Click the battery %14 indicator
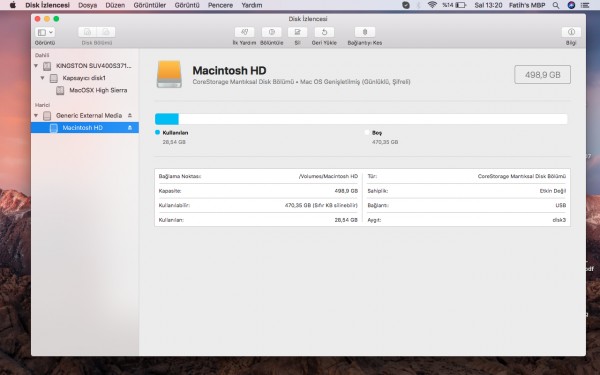Image resolution: width=600 pixels, height=375 pixels. click(x=454, y=5)
